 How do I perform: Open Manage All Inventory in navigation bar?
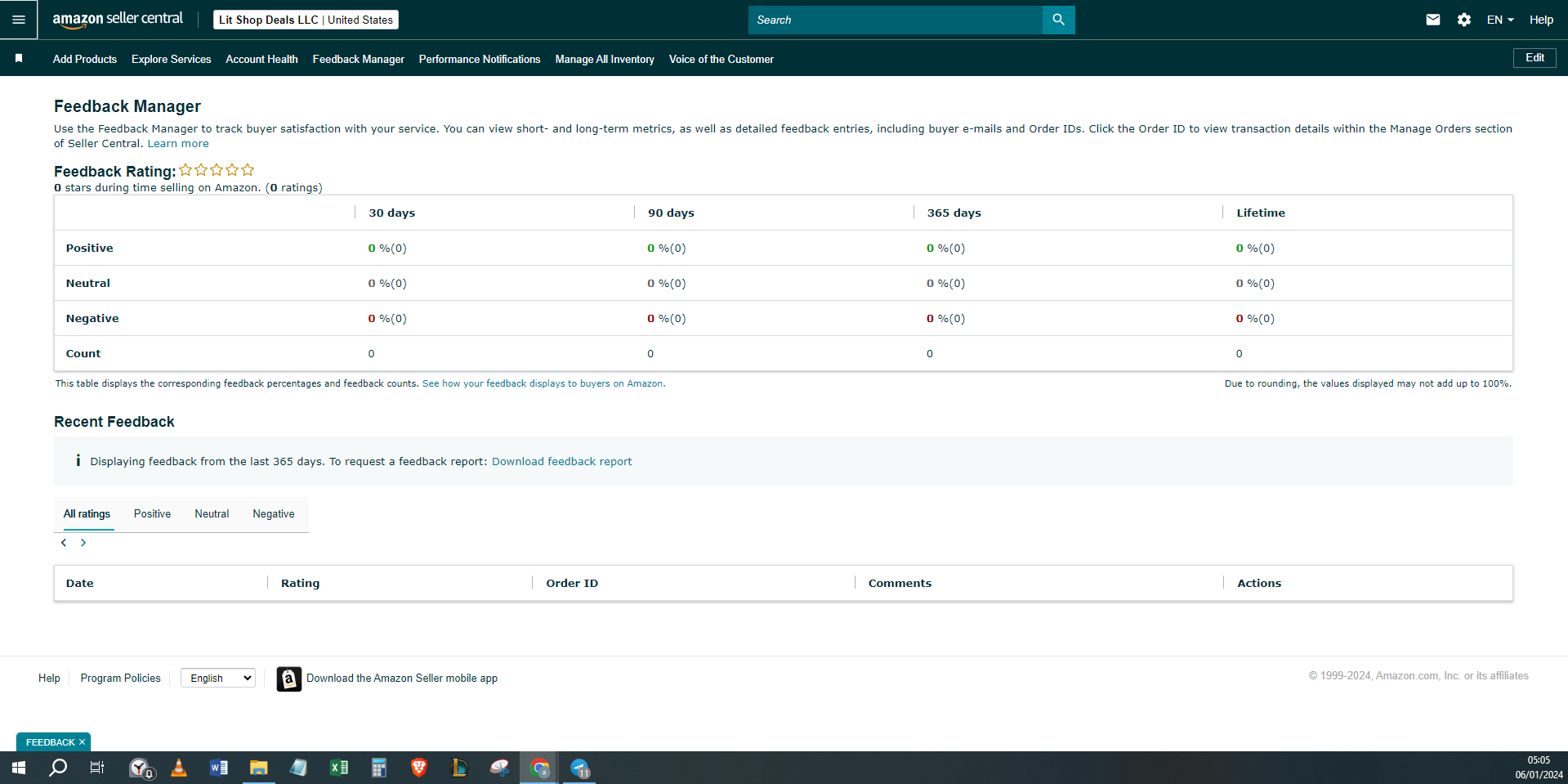point(605,59)
